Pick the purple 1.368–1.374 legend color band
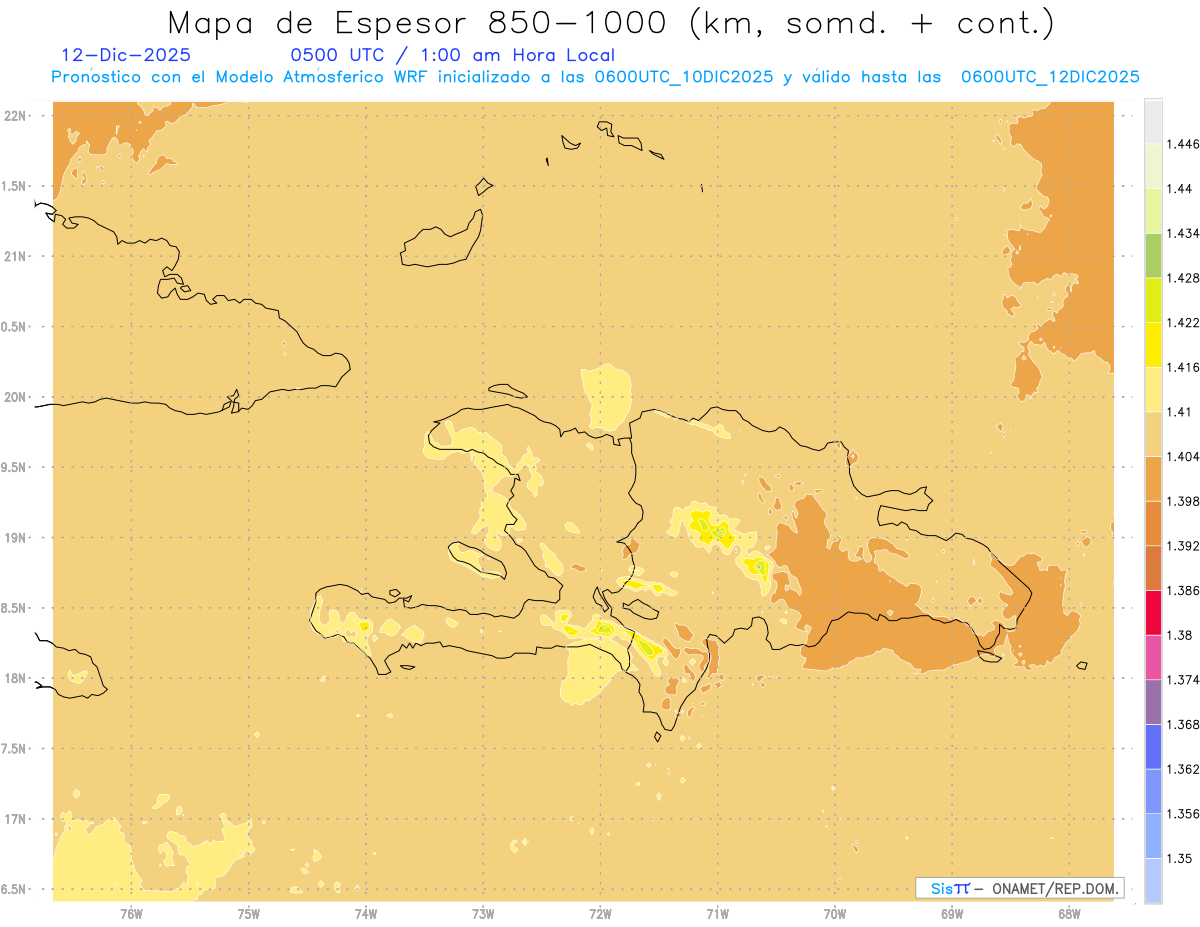The height and width of the screenshot is (927, 1200). (1153, 702)
